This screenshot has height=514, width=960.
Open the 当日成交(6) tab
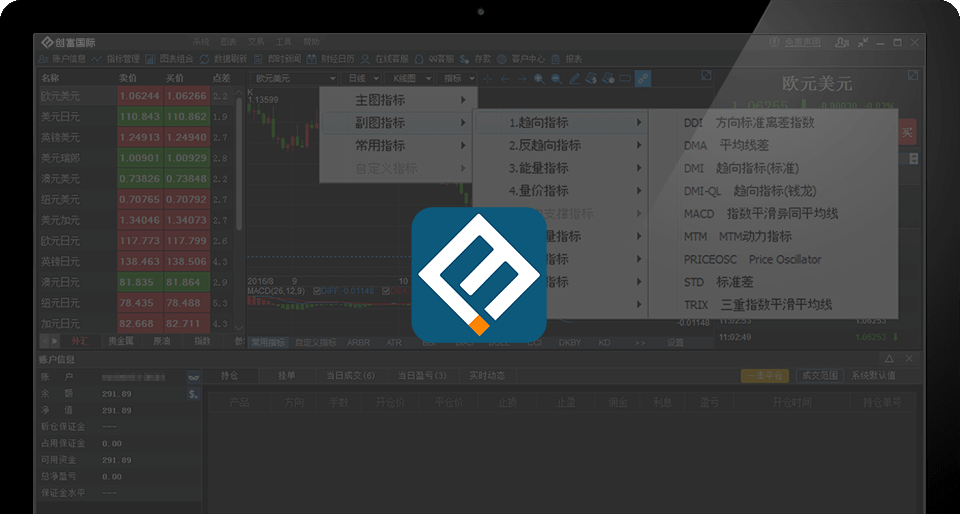click(x=351, y=376)
